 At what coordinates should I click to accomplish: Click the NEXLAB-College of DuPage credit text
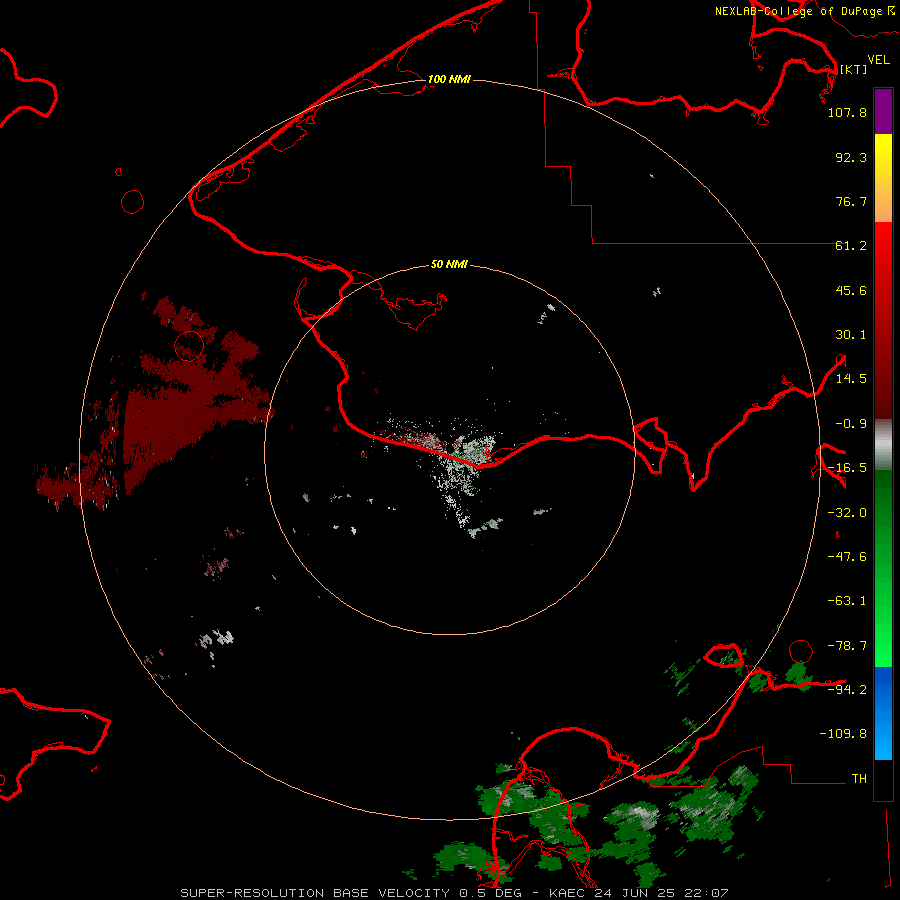click(x=799, y=11)
